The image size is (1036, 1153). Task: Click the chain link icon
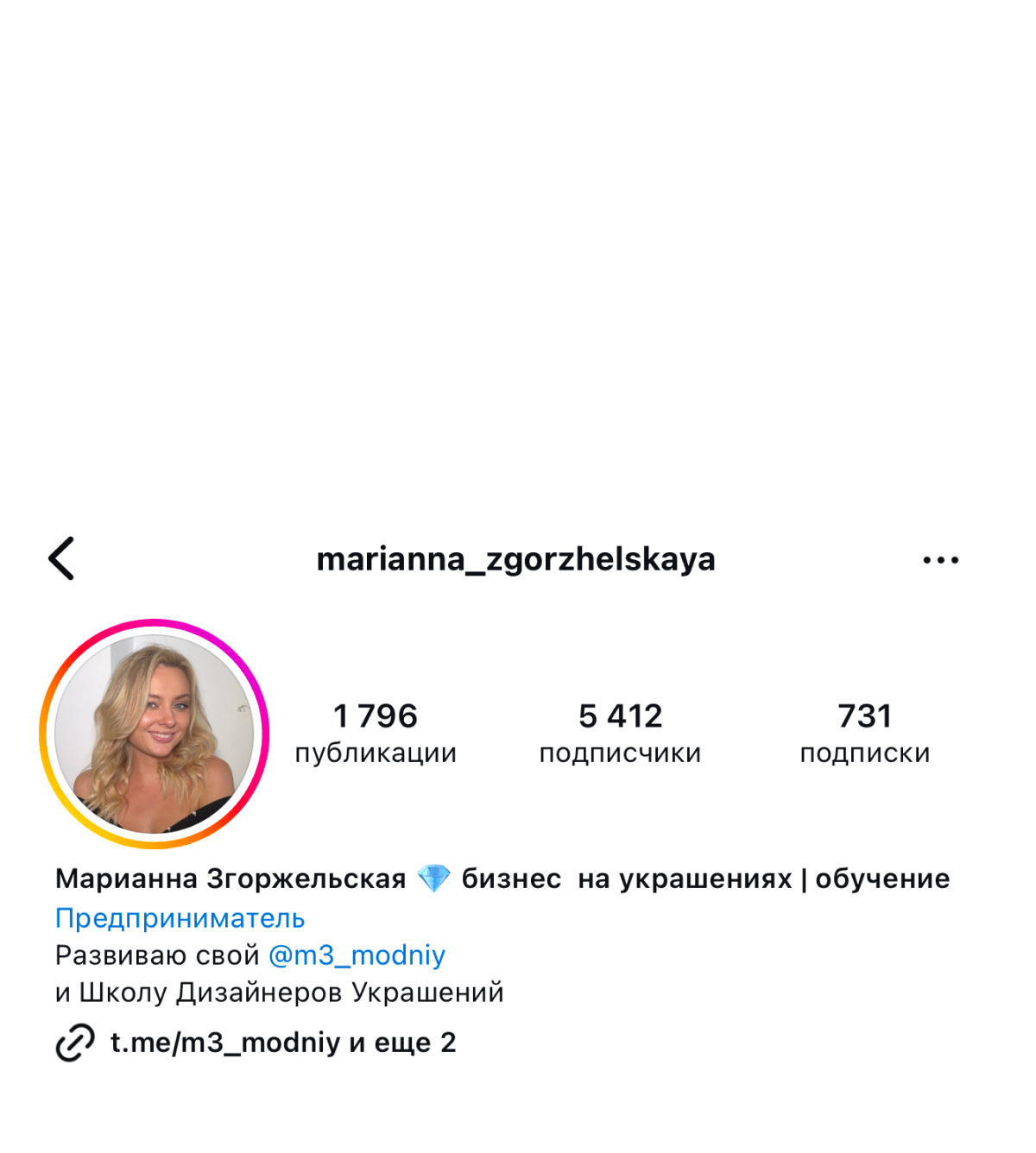pos(75,1043)
